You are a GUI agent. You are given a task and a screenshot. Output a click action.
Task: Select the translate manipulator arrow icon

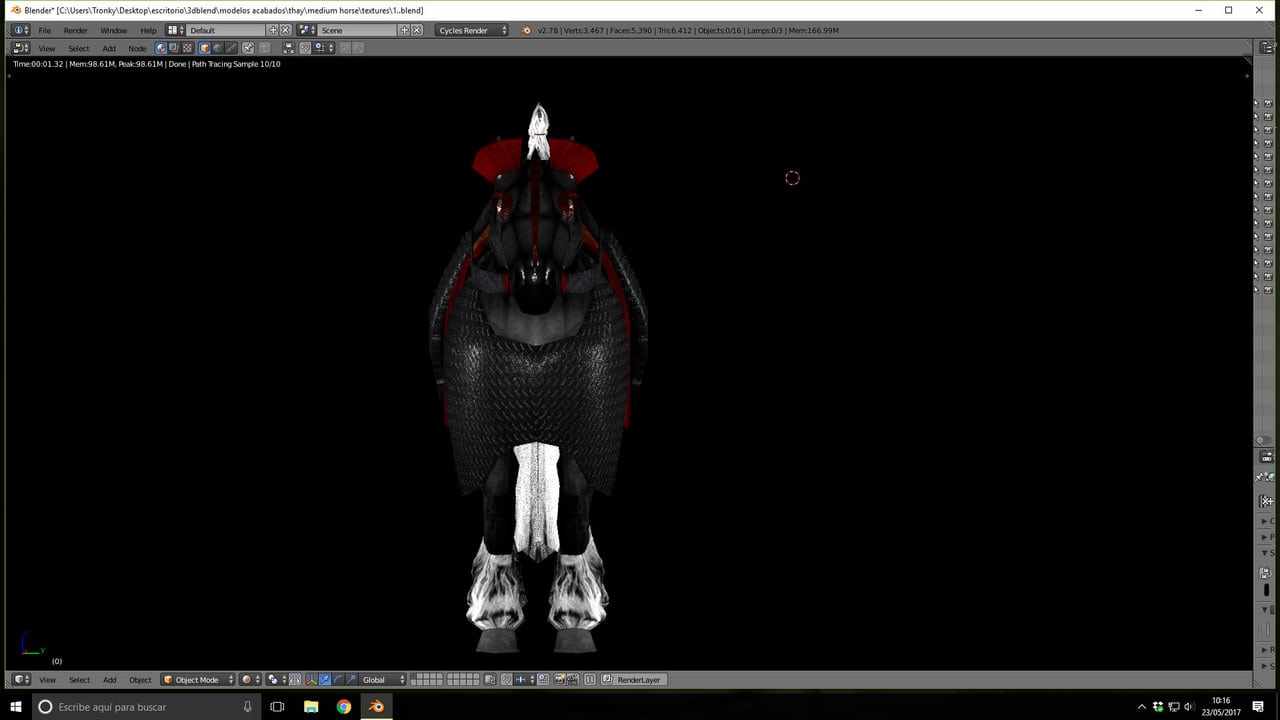tap(325, 680)
